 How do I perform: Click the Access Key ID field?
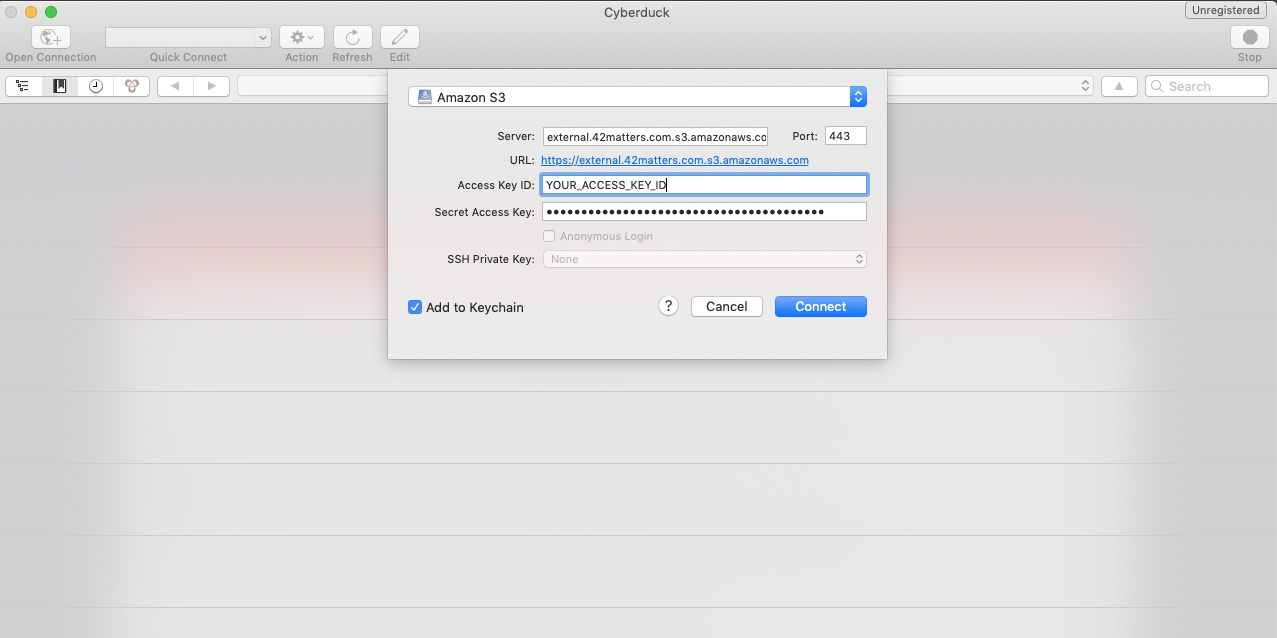(x=704, y=185)
